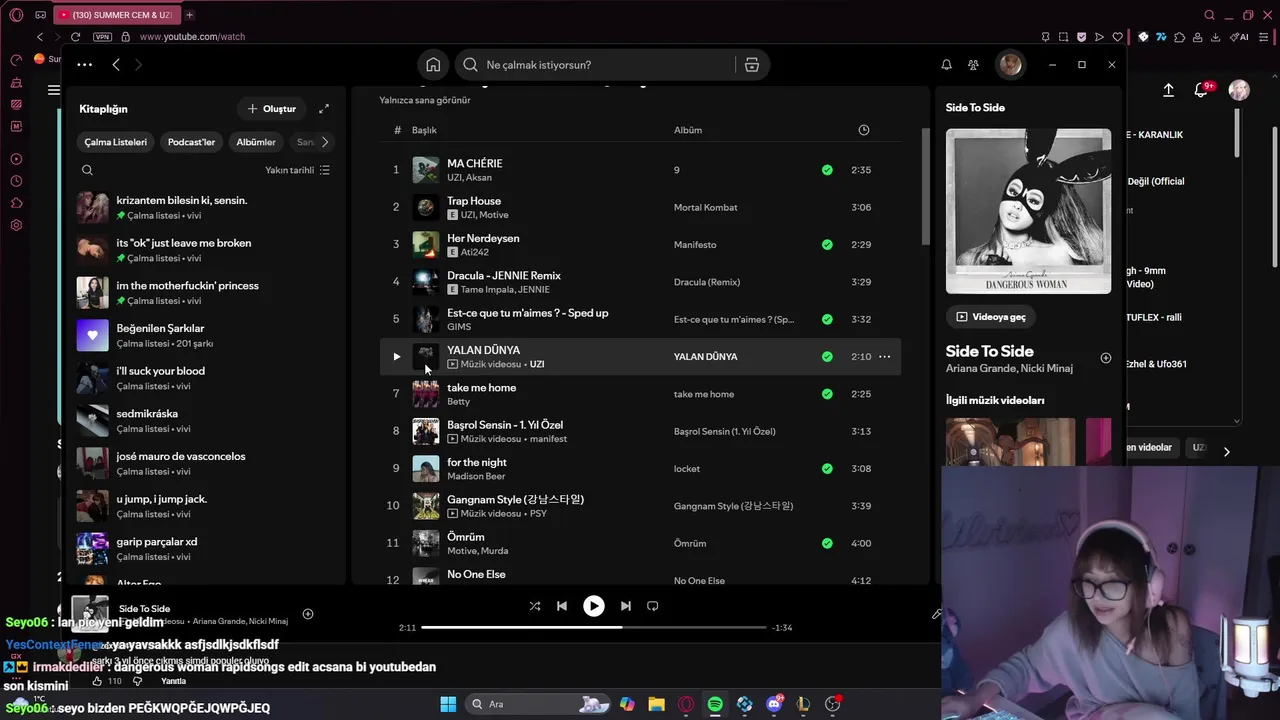This screenshot has height=720, width=1280.
Task: Skip to next track
Action: click(x=626, y=606)
